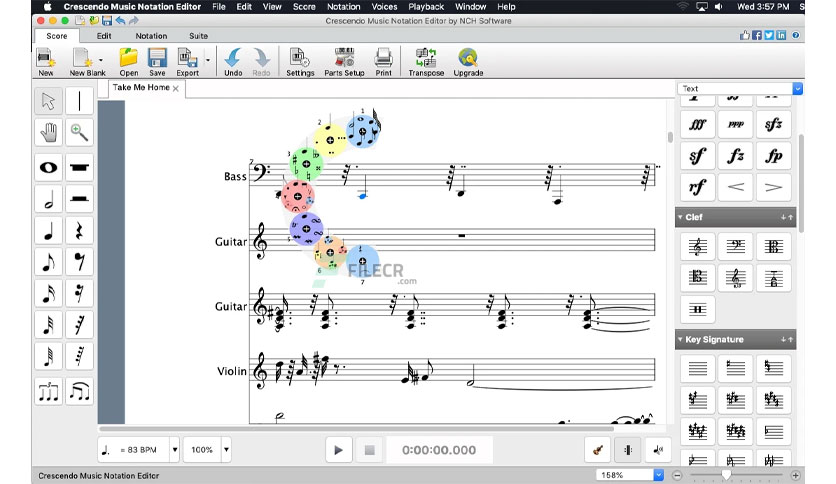The height and width of the screenshot is (484, 836).
Task: Toggle the note sound playback button
Action: (x=658, y=450)
